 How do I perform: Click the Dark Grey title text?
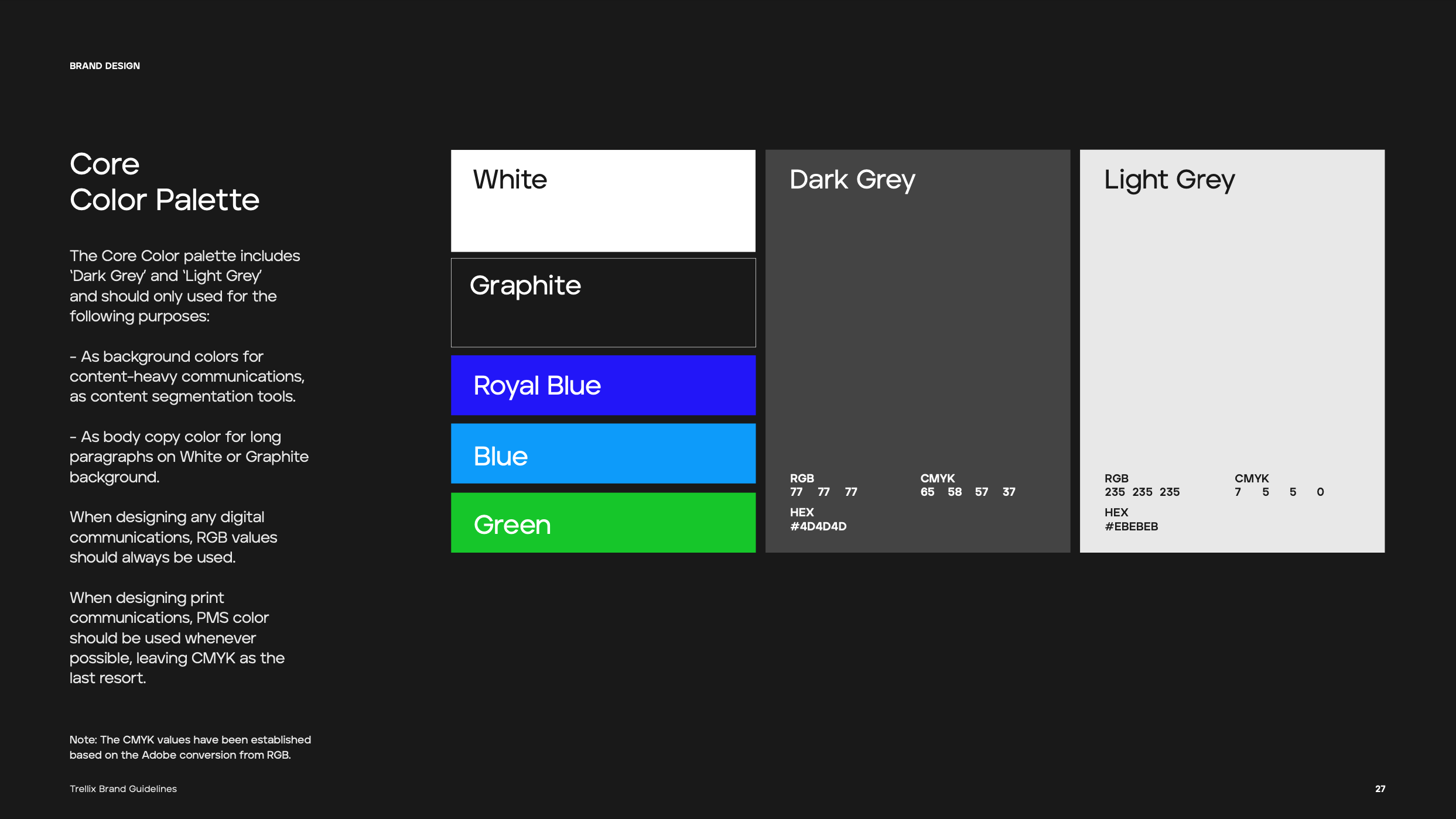coord(852,179)
